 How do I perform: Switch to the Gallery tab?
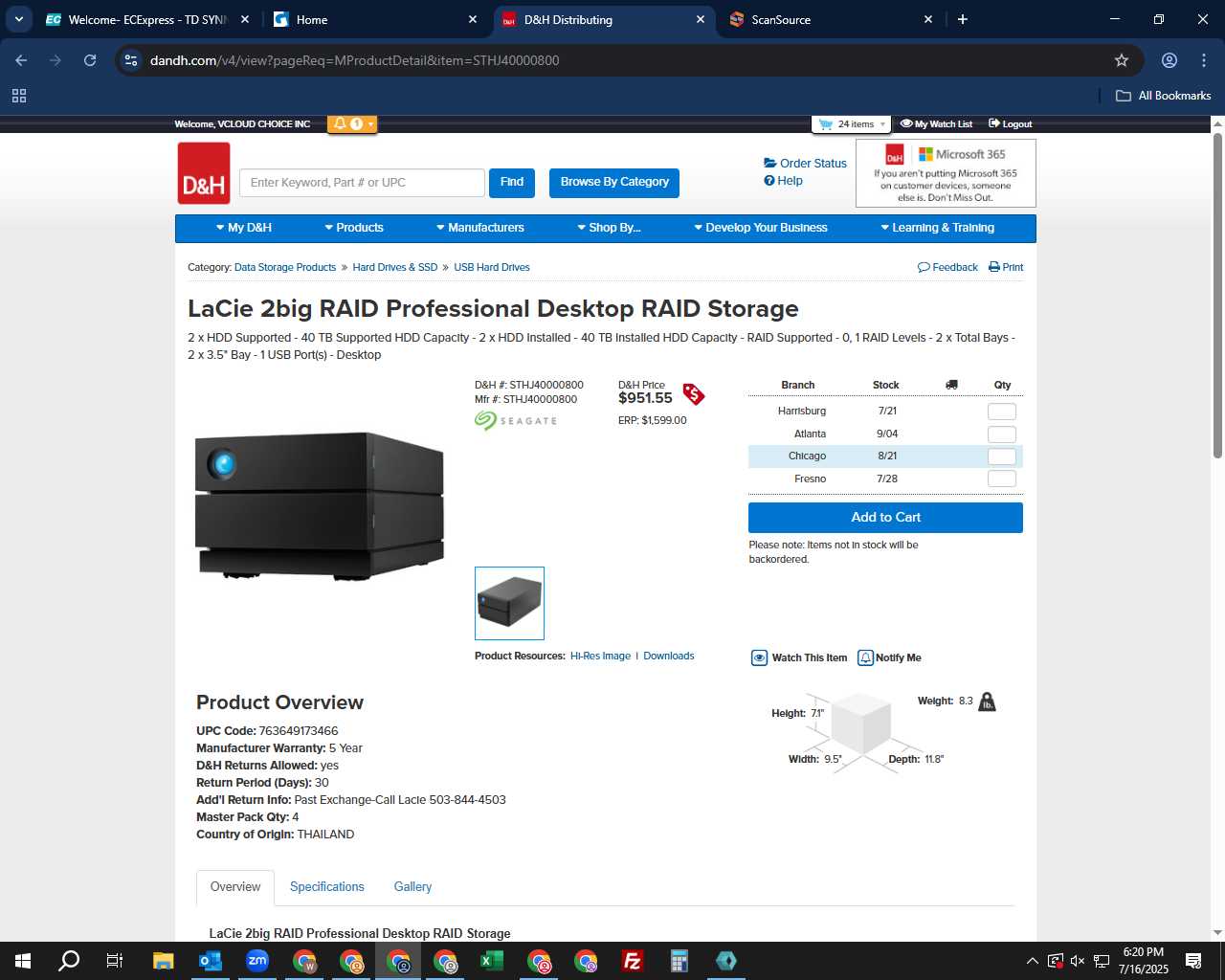tap(412, 887)
